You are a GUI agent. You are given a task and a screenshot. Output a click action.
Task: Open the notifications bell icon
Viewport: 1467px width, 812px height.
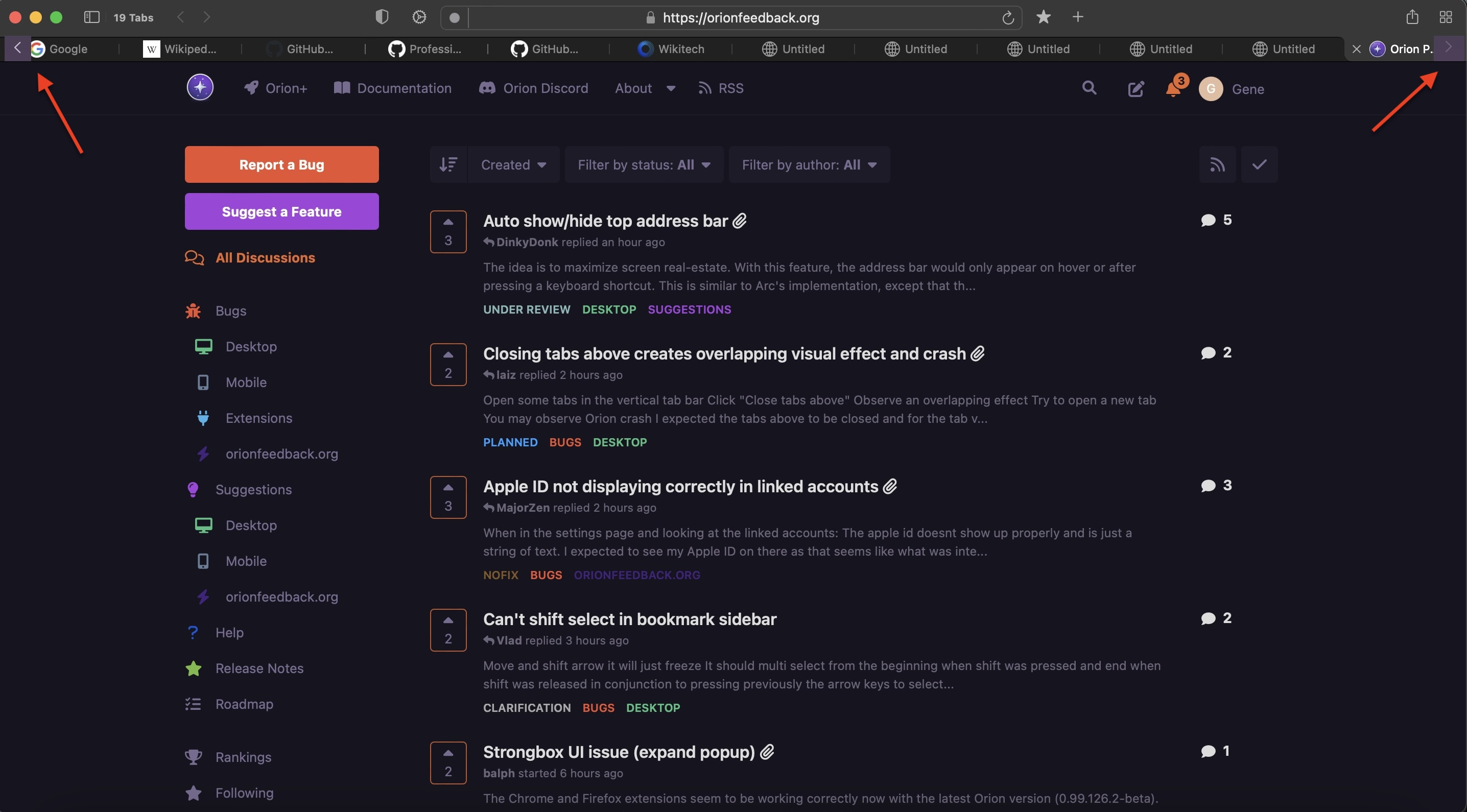(1173, 88)
